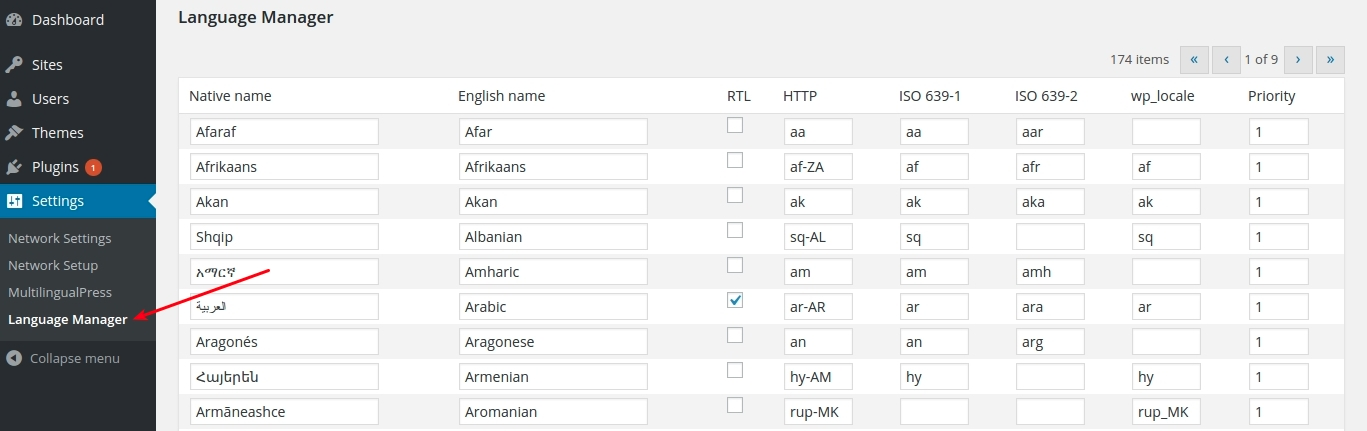This screenshot has width=1367, height=431.
Task: Click the Sites key icon
Action: click(x=15, y=65)
